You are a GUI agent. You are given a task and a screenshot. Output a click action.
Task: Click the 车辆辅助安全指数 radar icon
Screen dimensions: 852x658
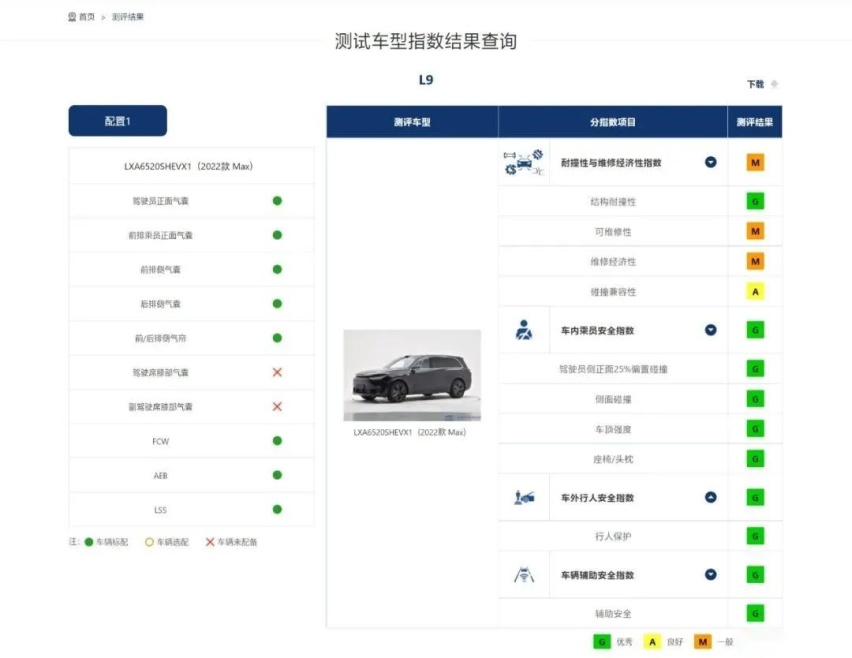[524, 574]
